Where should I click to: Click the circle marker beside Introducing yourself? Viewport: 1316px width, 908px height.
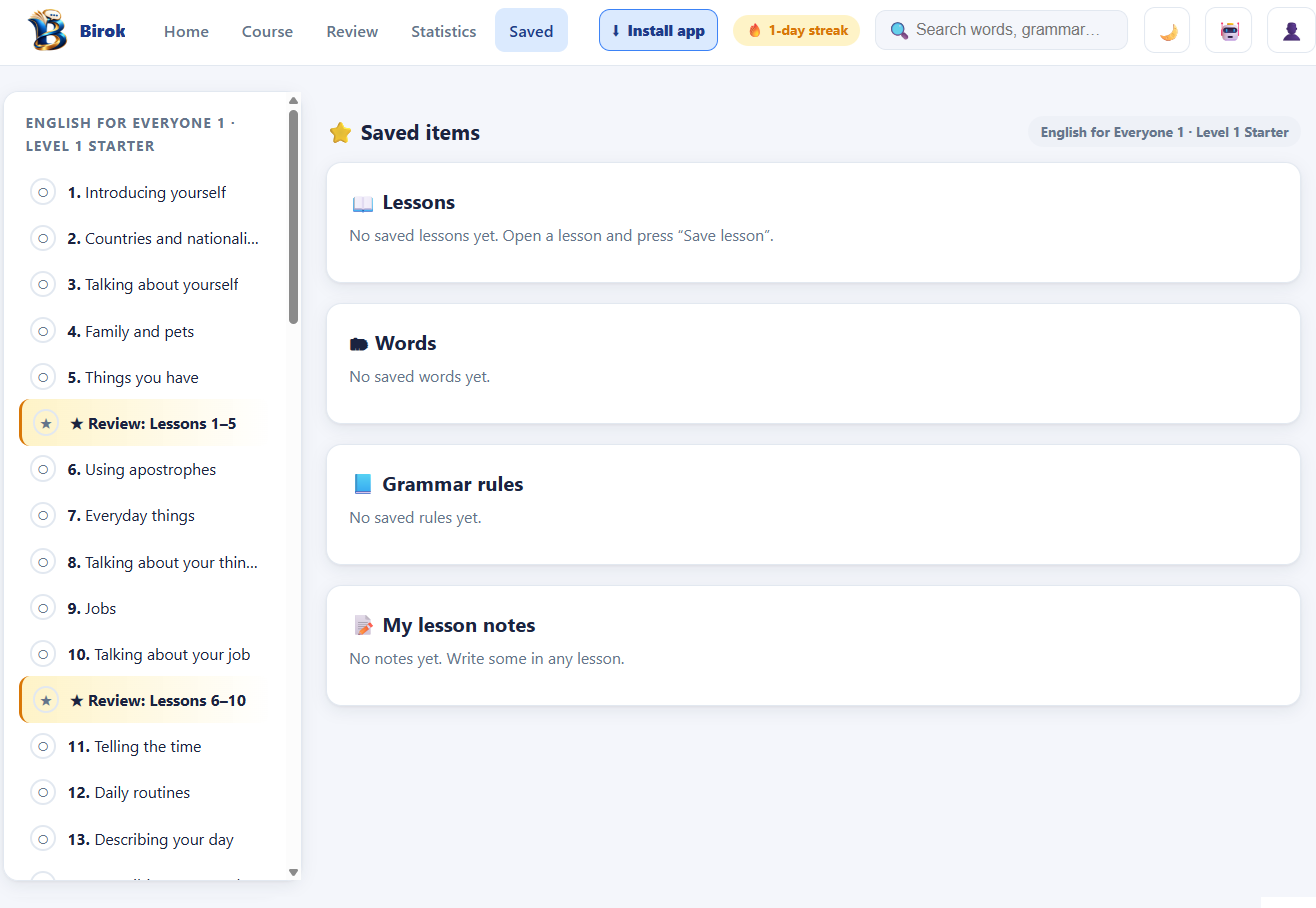coord(43,192)
